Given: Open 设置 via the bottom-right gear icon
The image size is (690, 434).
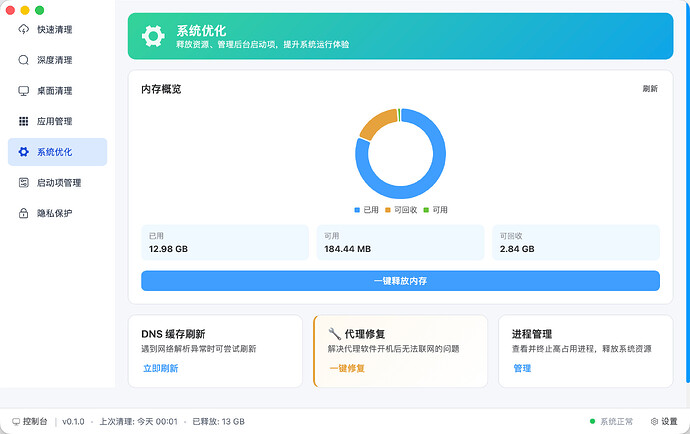Looking at the screenshot, I should [x=656, y=422].
